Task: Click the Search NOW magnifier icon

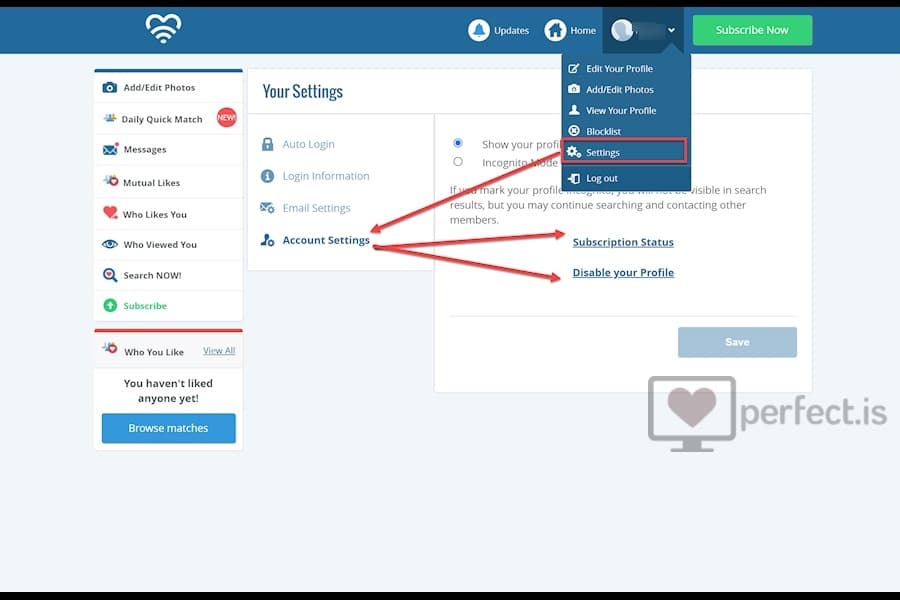Action: (x=110, y=274)
